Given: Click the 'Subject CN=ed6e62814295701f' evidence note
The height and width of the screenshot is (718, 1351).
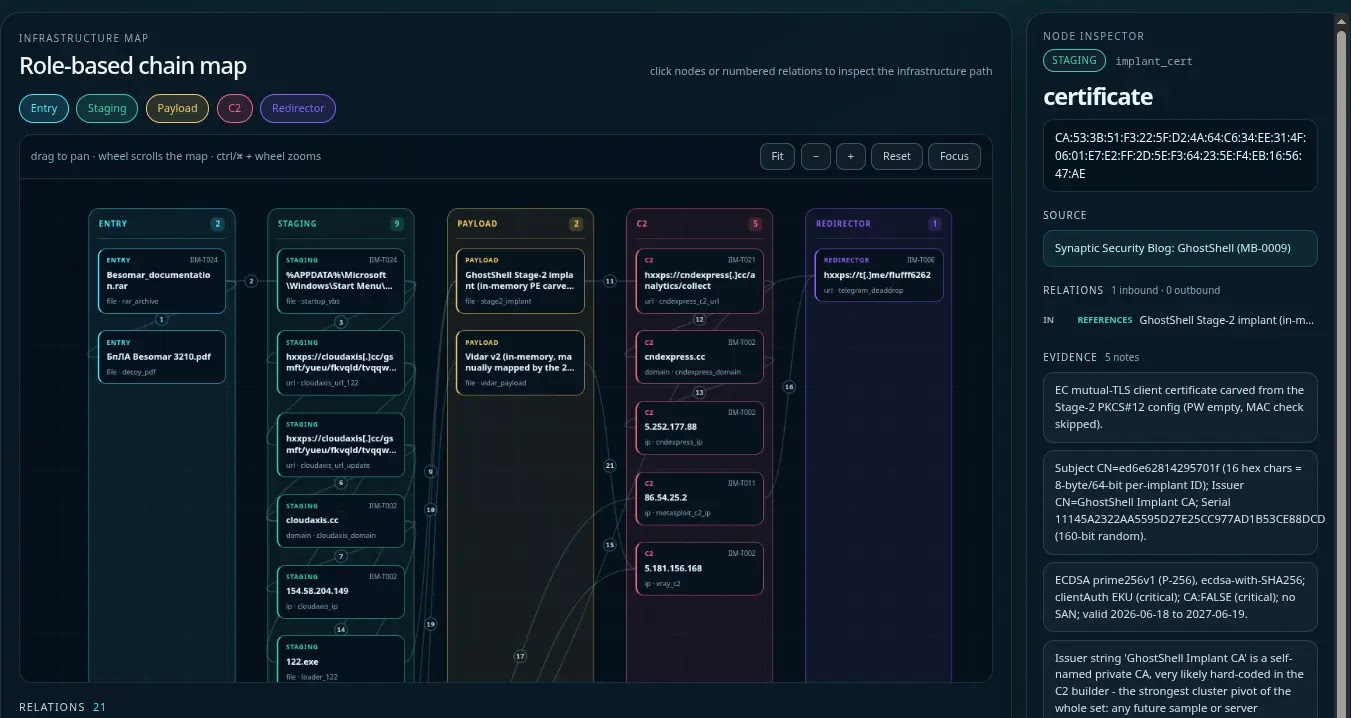Looking at the screenshot, I should tap(1180, 502).
